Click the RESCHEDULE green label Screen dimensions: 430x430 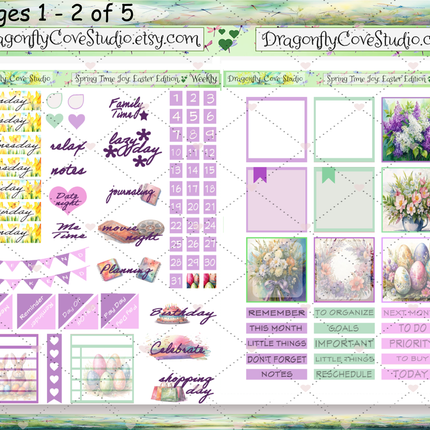coord(344,374)
